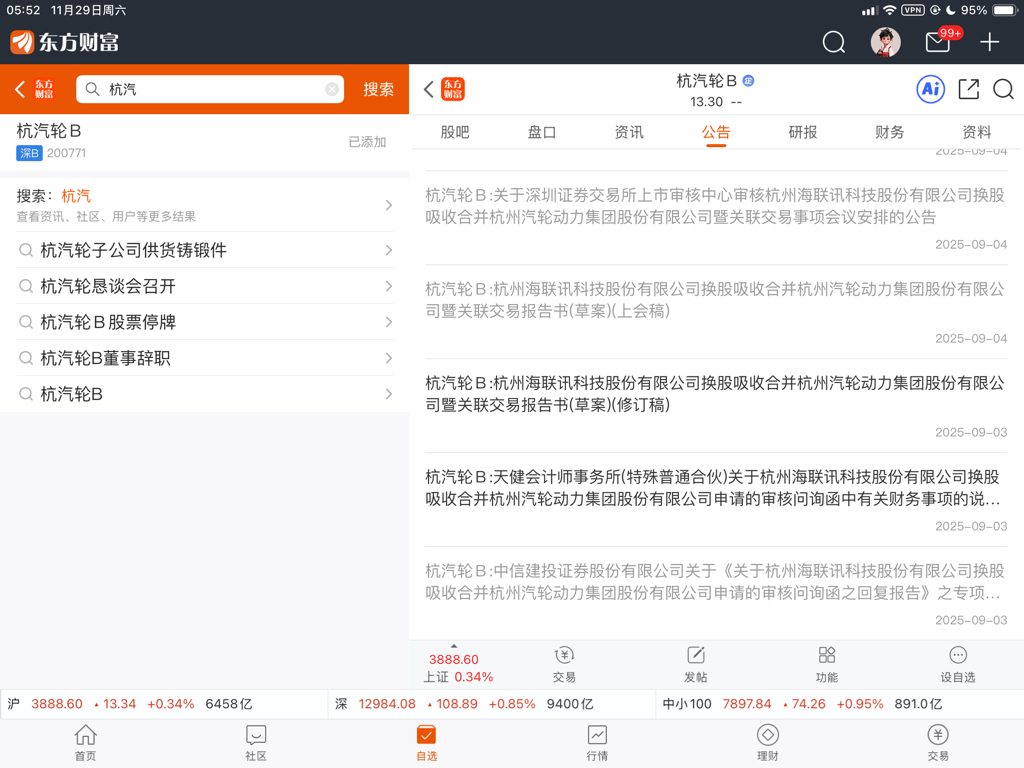Viewport: 1024px width, 768px height.
Task: Open 天健会计师事务所 announcement
Action: coord(716,500)
